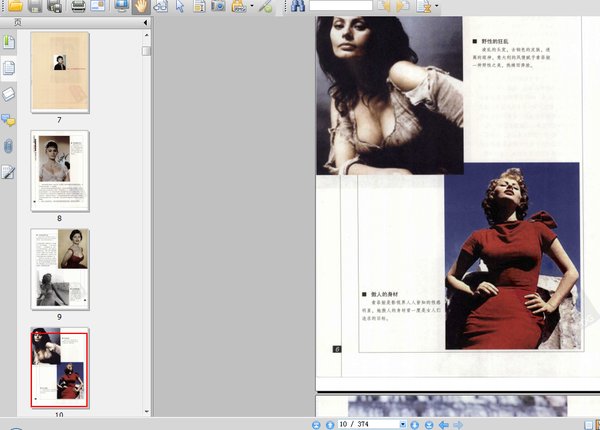Open the Attachments paperclip panel

pyautogui.click(x=9, y=146)
